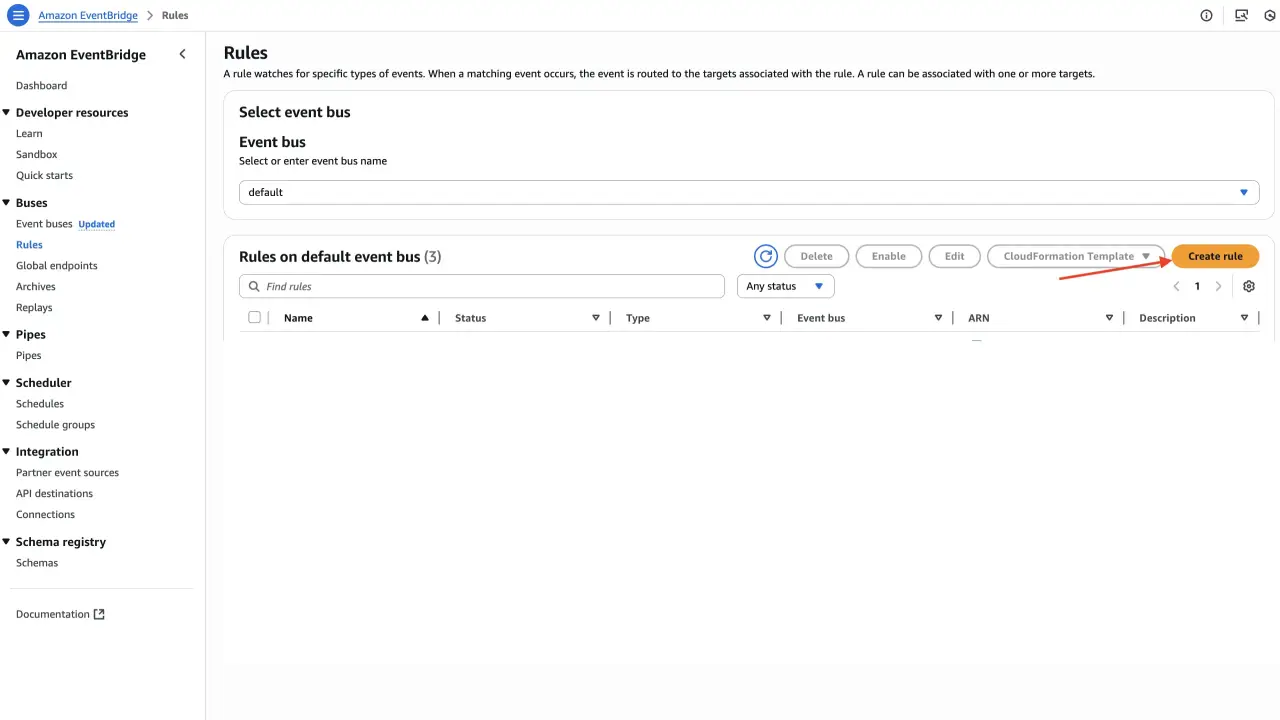Open Replays in the sidebar
The image size is (1280, 720).
tap(34, 308)
